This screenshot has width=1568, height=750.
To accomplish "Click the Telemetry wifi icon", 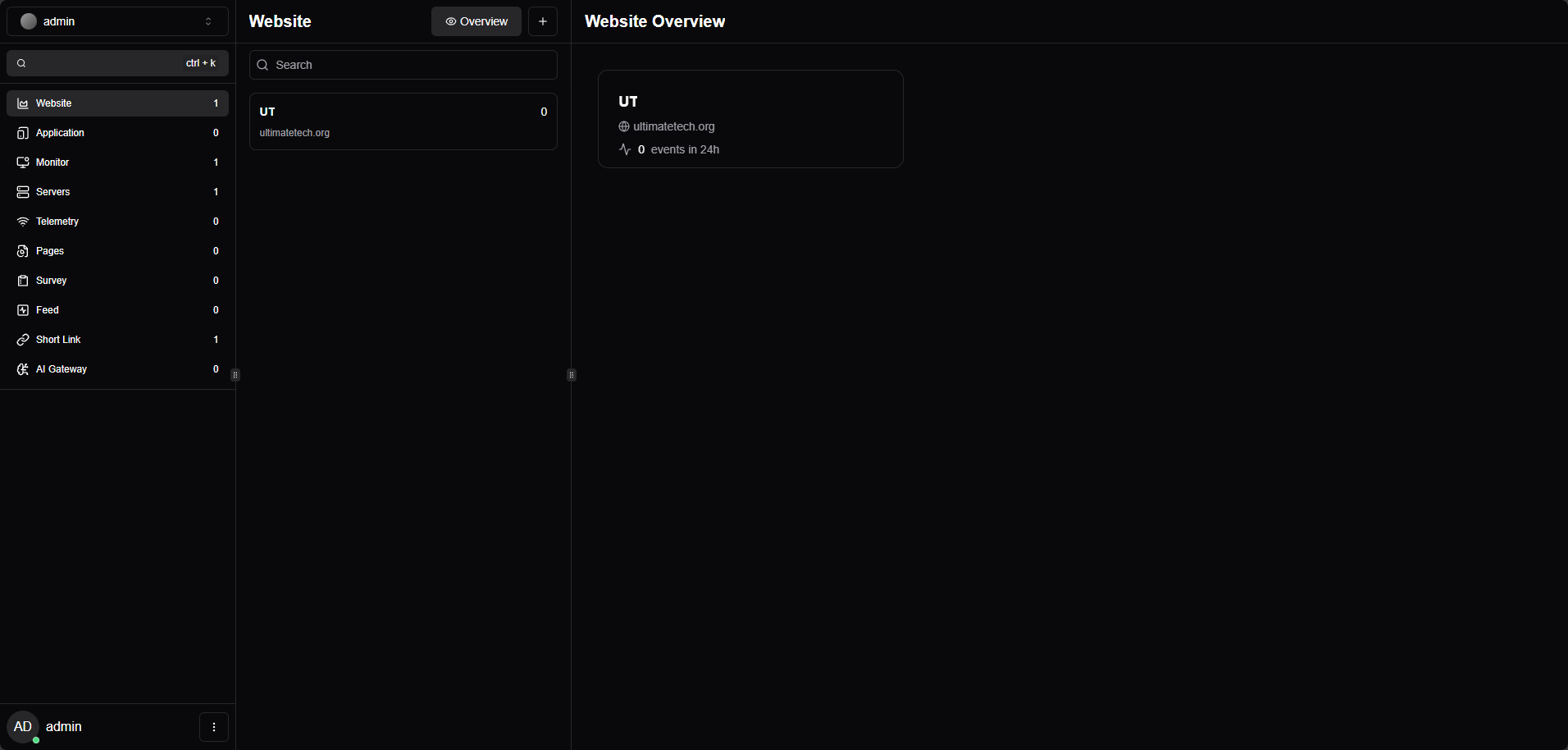I will tap(23, 222).
